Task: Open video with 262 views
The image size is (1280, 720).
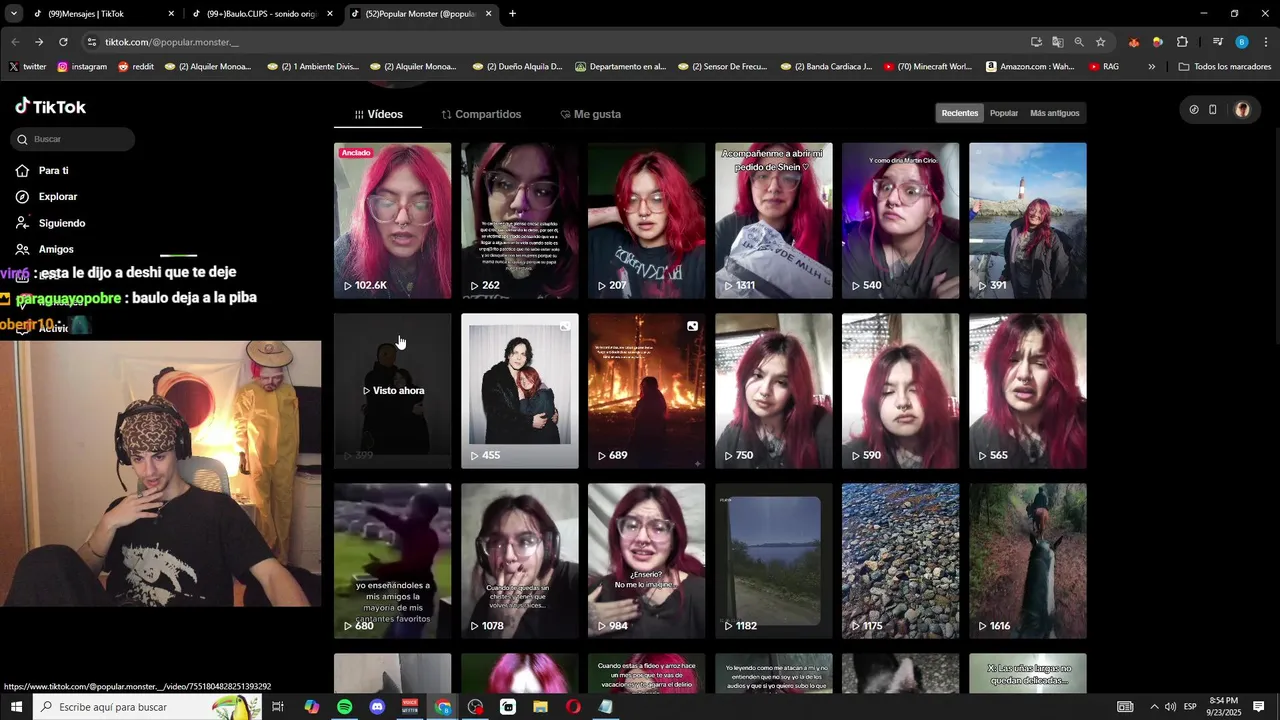Action: click(x=519, y=220)
